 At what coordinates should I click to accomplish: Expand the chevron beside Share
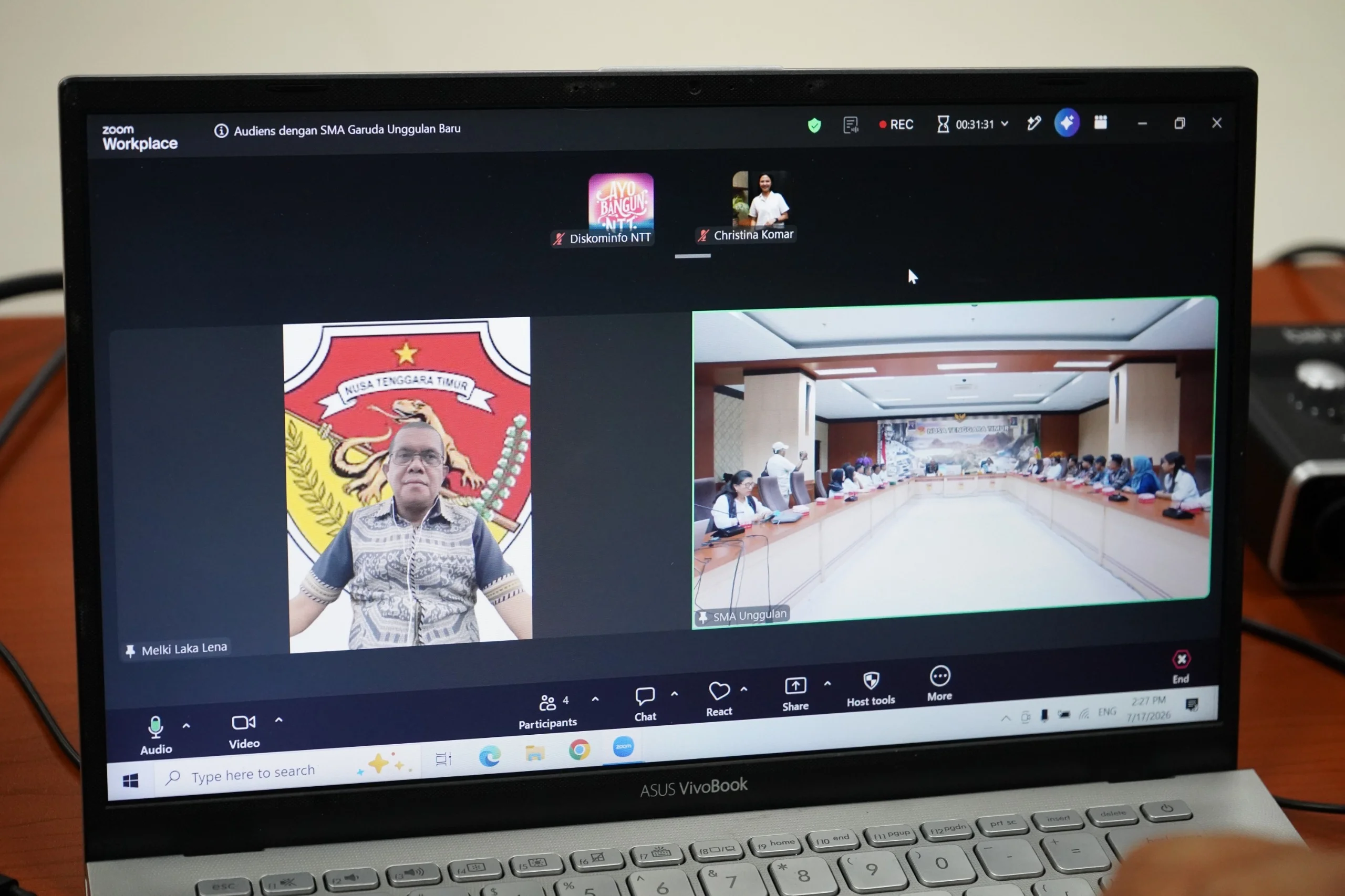coord(827,683)
